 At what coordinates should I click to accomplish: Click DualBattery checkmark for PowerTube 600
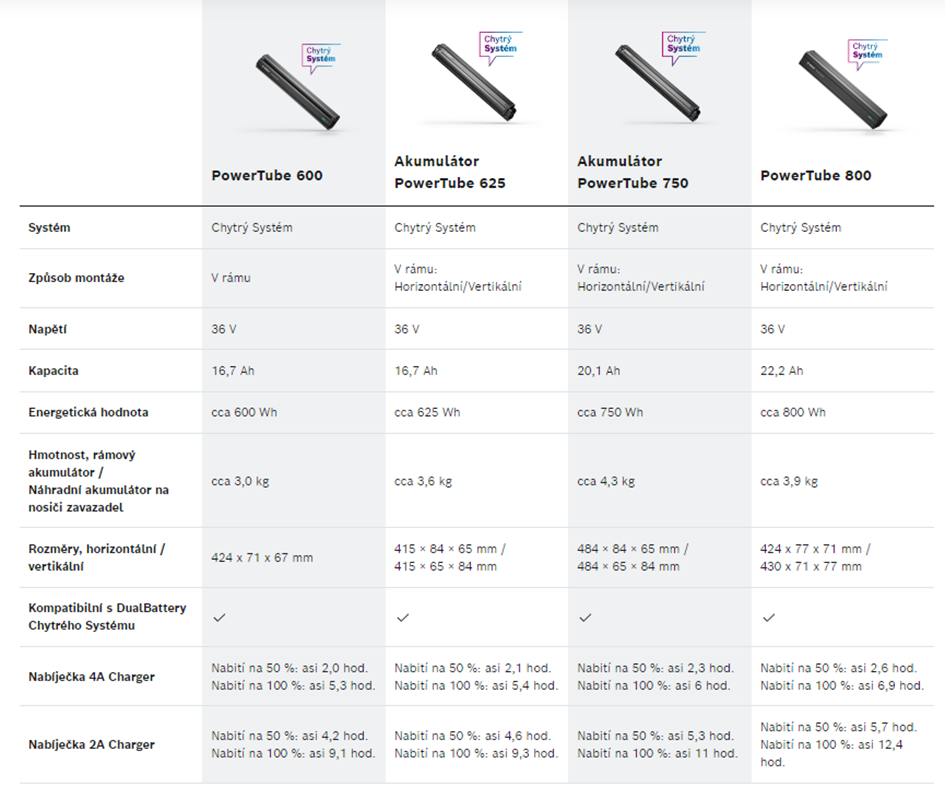click(x=220, y=617)
